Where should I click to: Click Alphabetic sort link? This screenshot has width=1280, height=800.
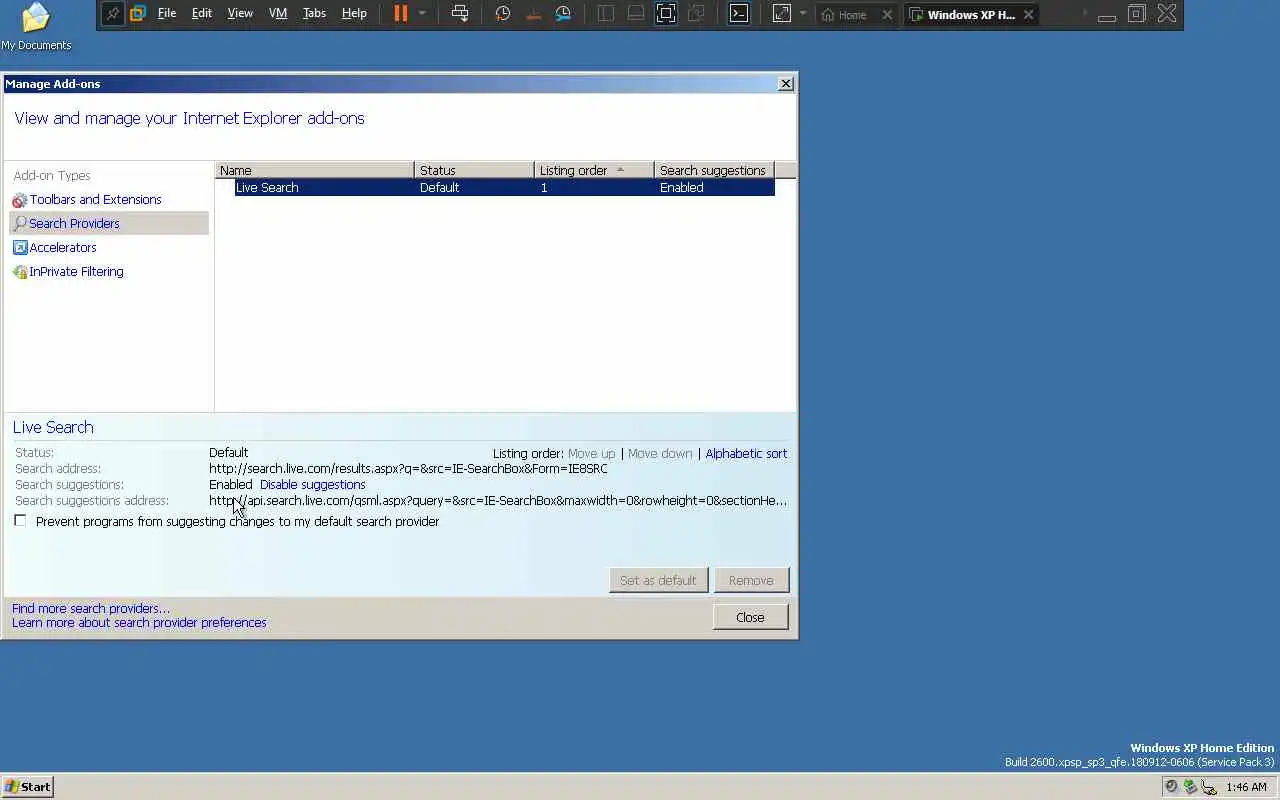(x=746, y=454)
